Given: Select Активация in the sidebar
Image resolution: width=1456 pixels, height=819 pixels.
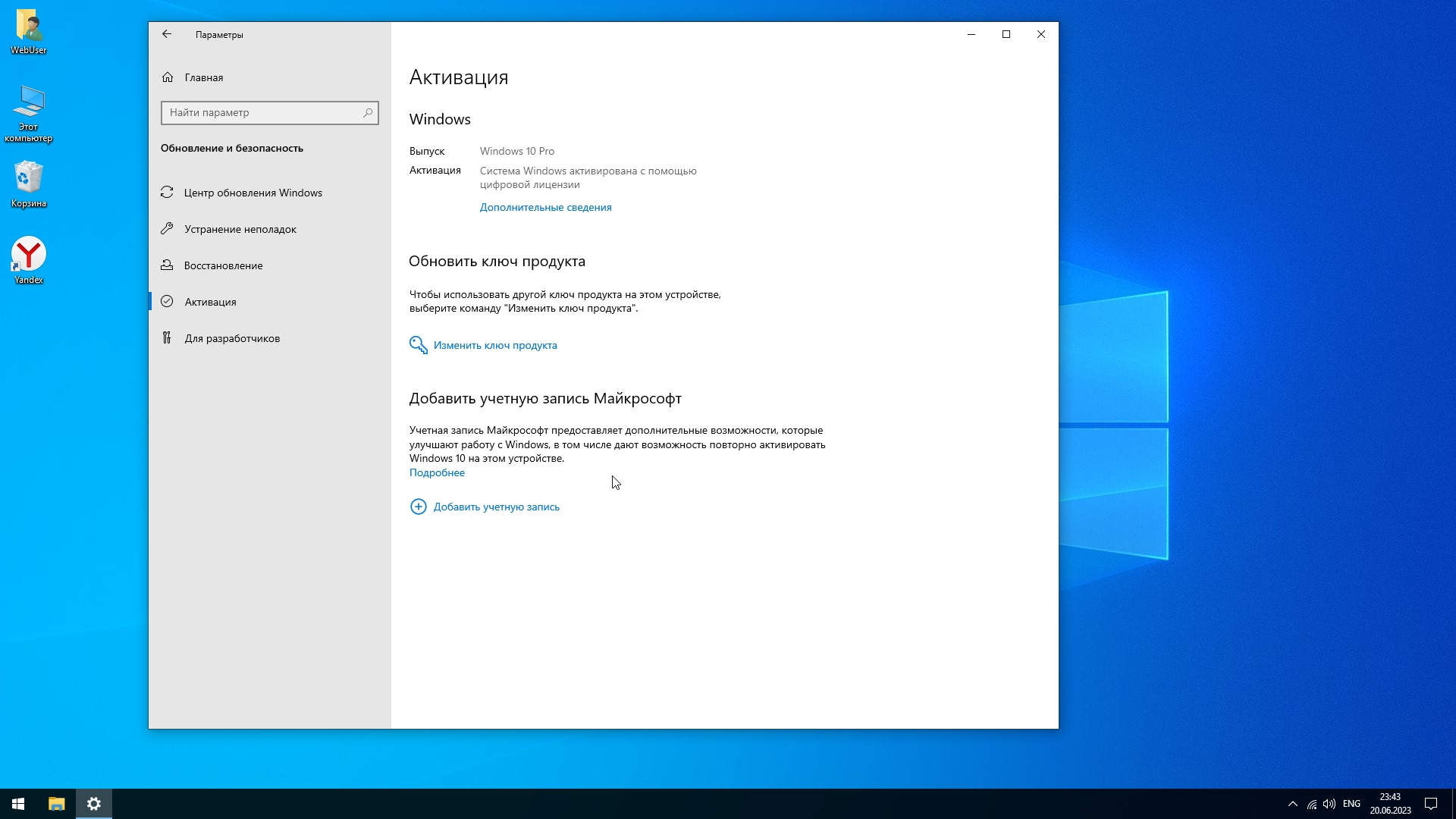Looking at the screenshot, I should (210, 302).
